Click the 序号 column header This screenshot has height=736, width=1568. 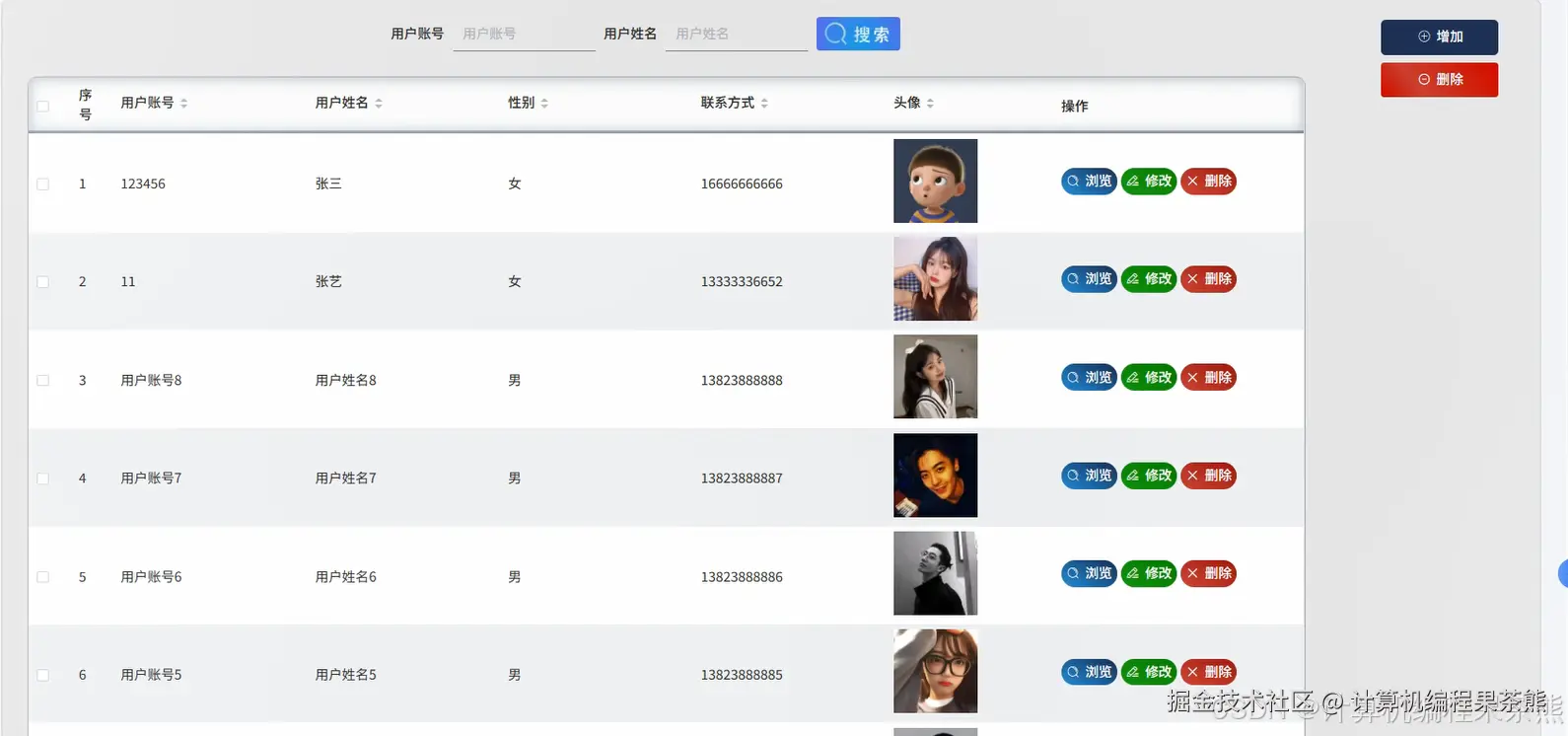86,105
